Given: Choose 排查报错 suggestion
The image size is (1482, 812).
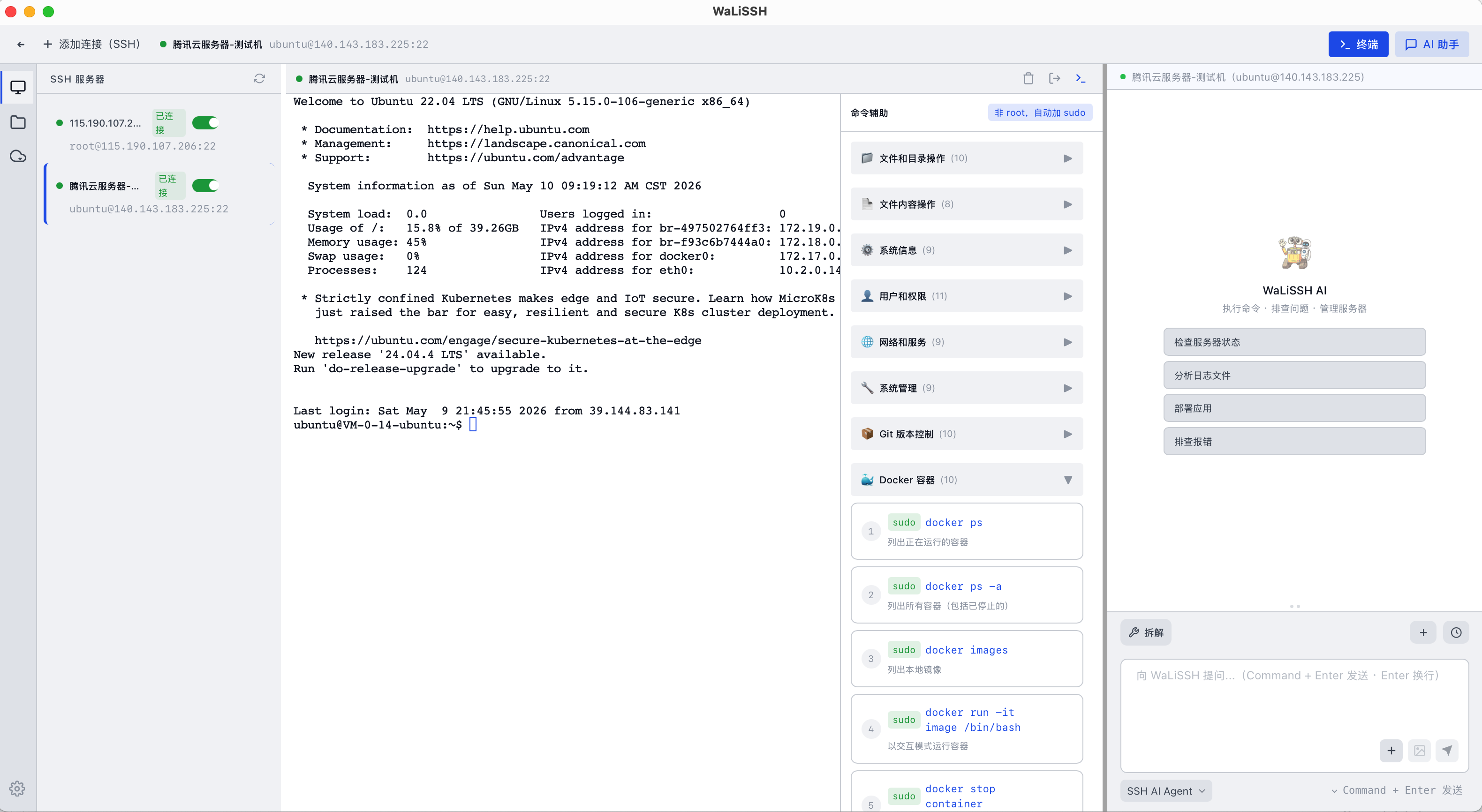Looking at the screenshot, I should click(1294, 442).
